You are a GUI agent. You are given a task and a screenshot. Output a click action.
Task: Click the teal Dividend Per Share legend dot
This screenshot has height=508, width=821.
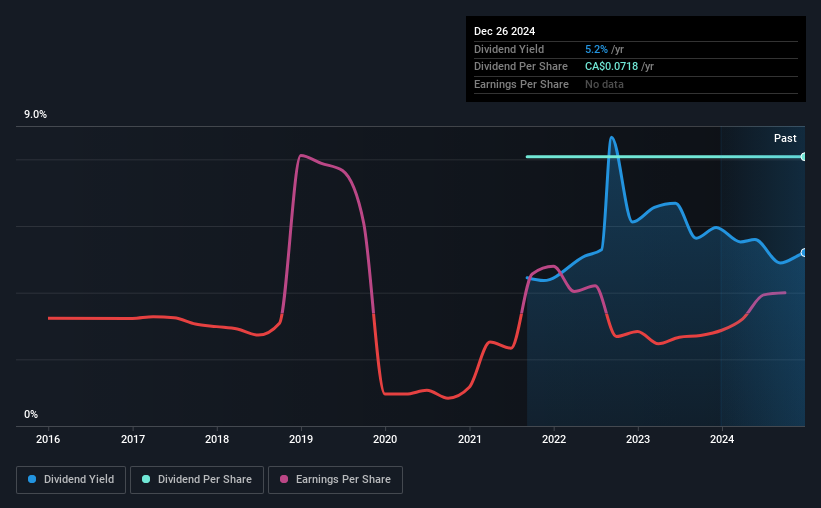click(146, 479)
